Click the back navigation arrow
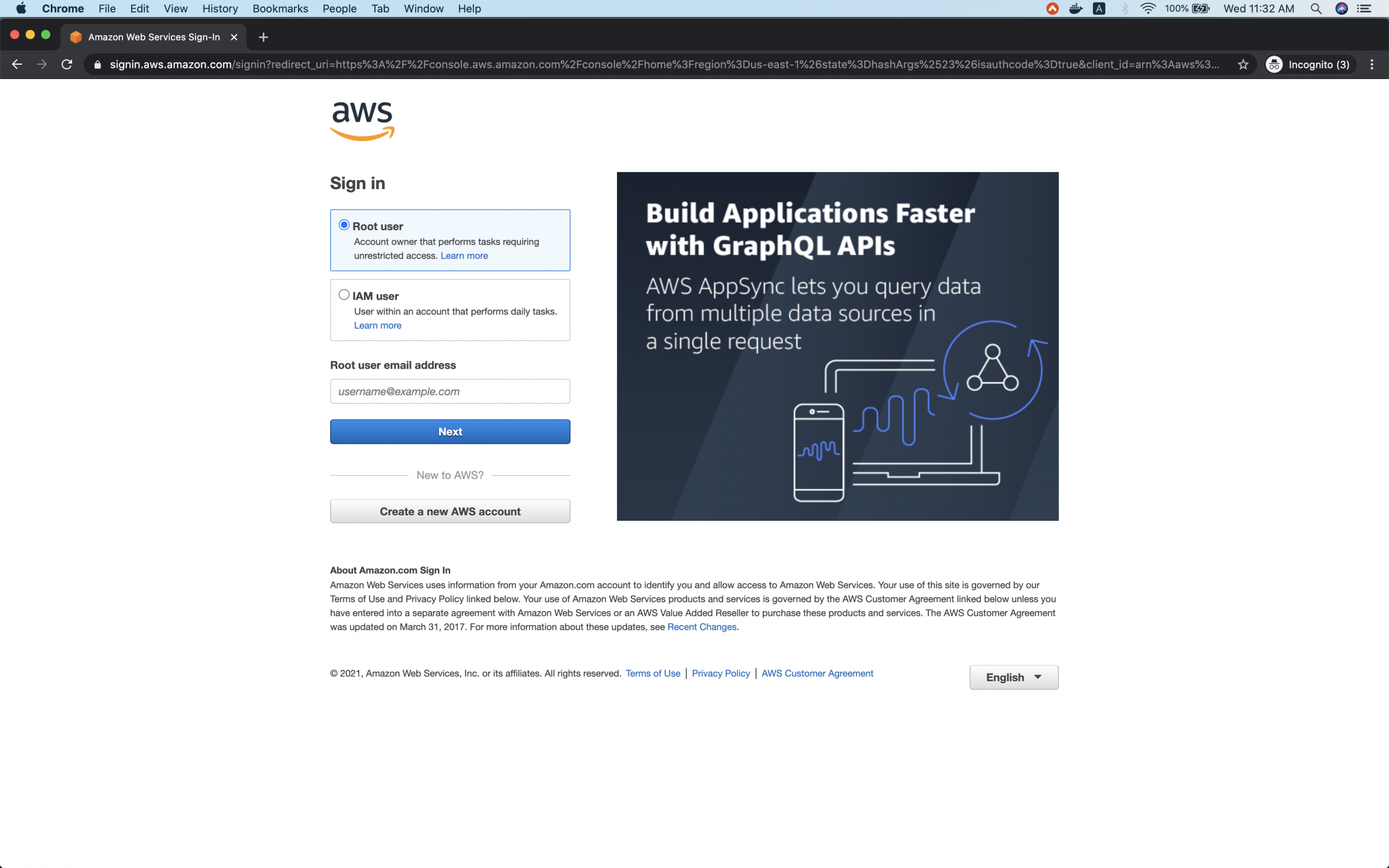 coord(17,64)
